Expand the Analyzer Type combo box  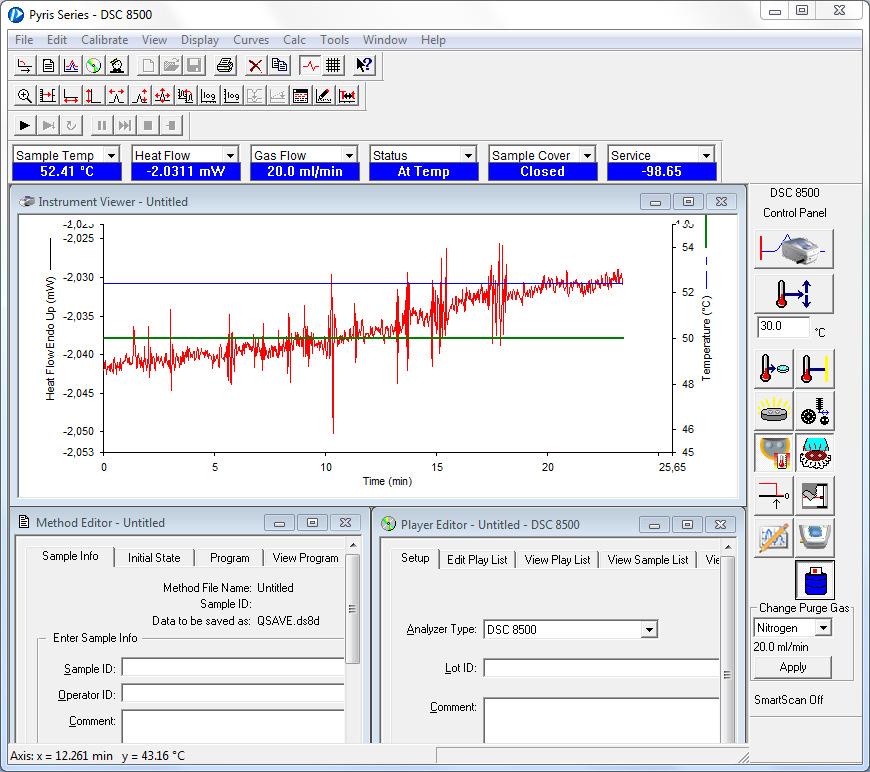(648, 630)
